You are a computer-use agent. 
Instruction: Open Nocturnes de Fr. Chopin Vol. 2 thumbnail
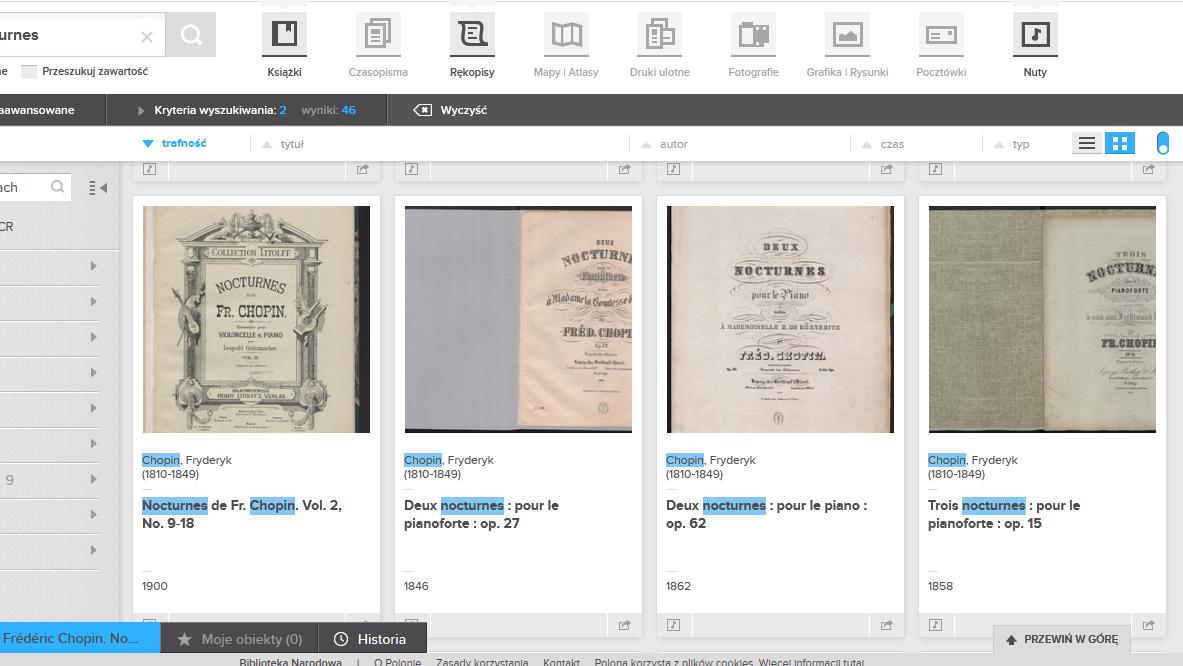(x=257, y=320)
